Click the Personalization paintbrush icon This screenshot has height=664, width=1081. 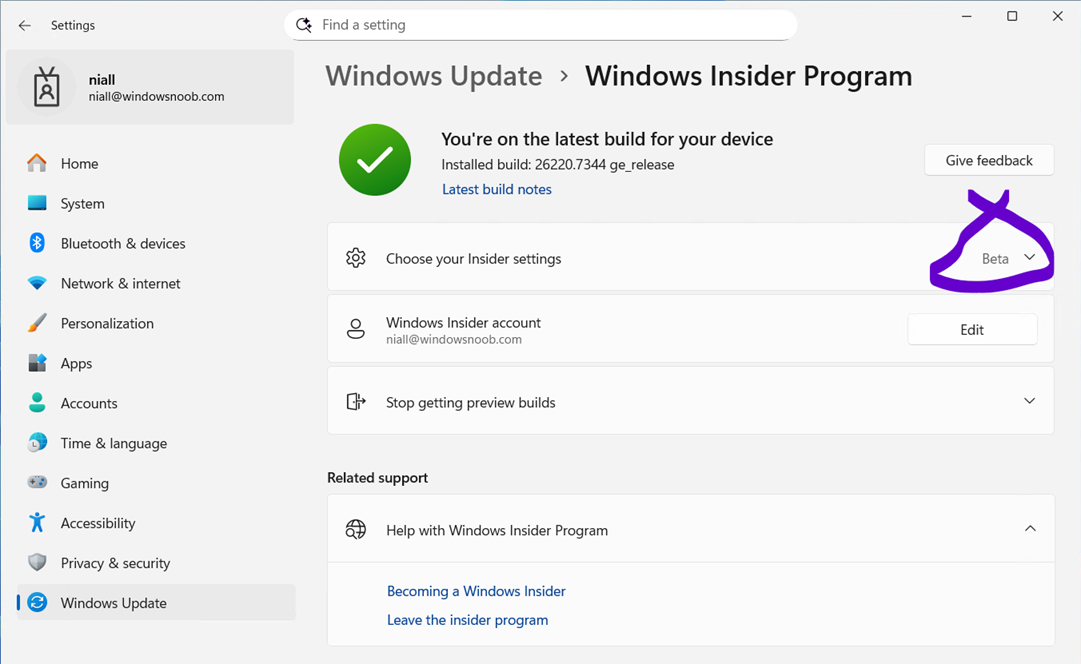pyautogui.click(x=37, y=323)
